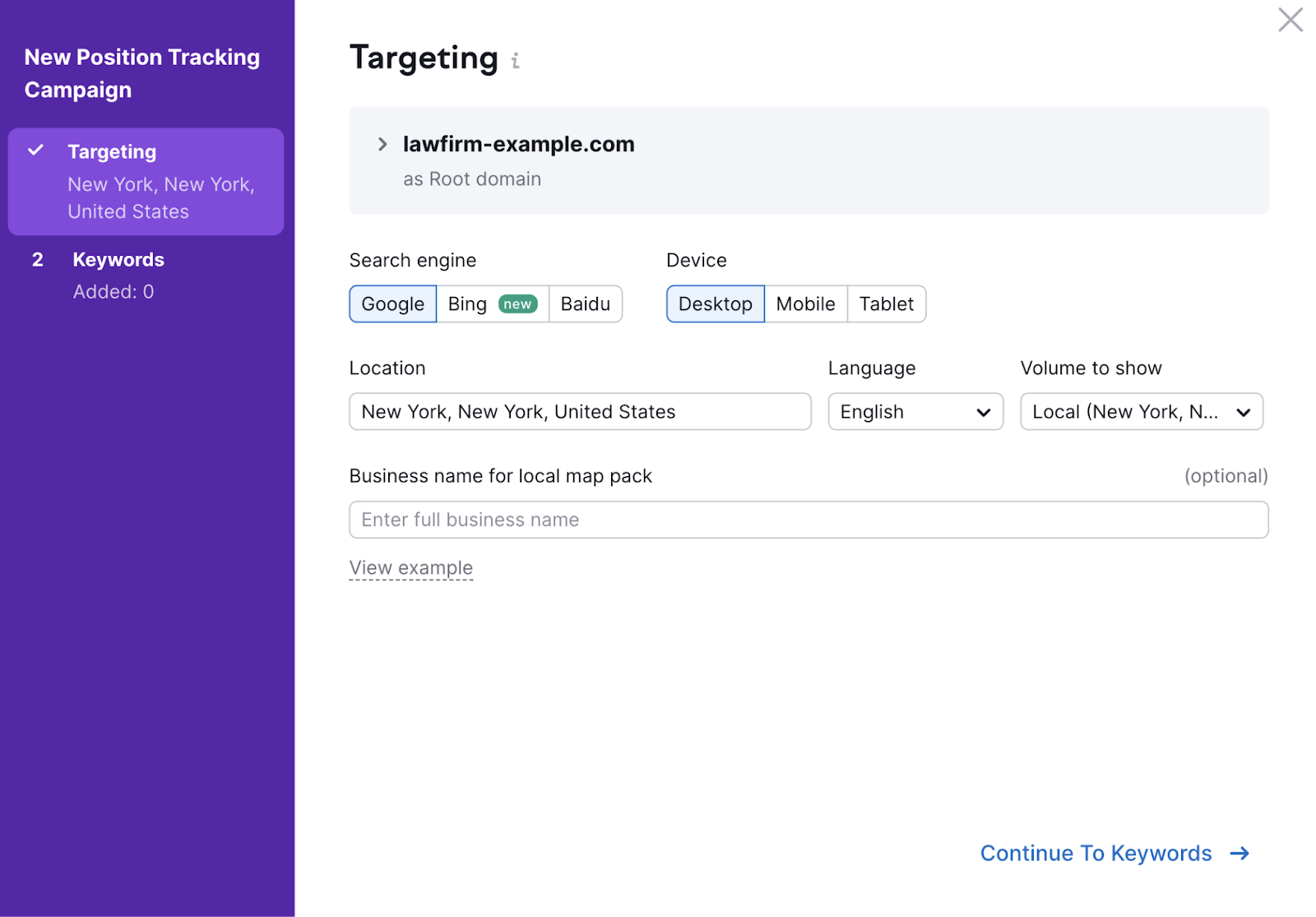Choose Desktop device option

coord(716,304)
